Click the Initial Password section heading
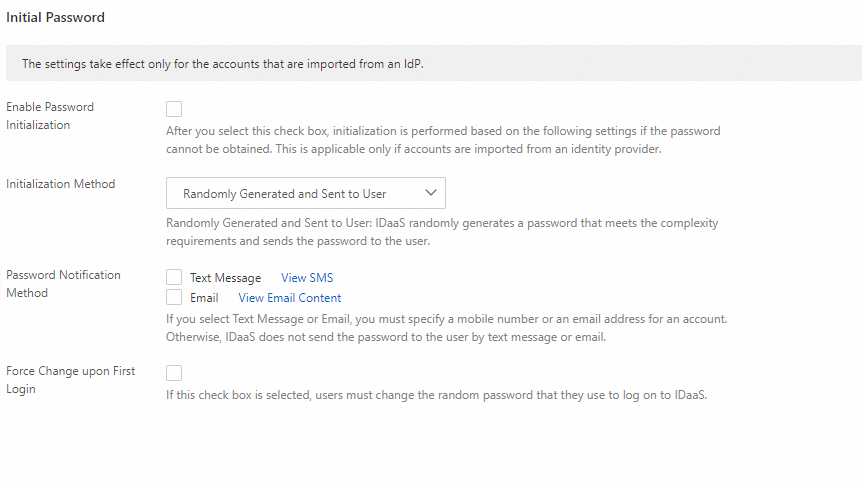This screenshot has width=862, height=486. point(55,17)
